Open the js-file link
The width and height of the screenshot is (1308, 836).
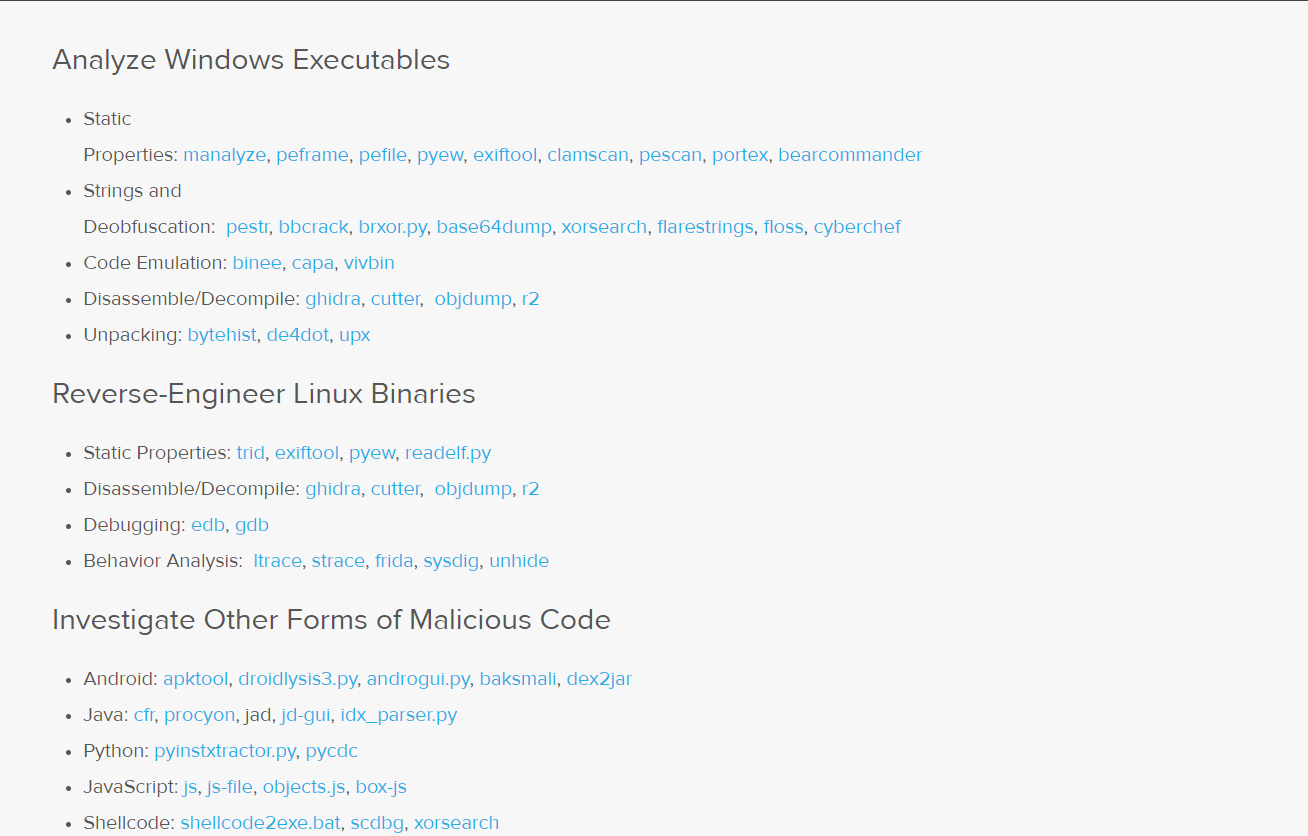click(x=230, y=787)
